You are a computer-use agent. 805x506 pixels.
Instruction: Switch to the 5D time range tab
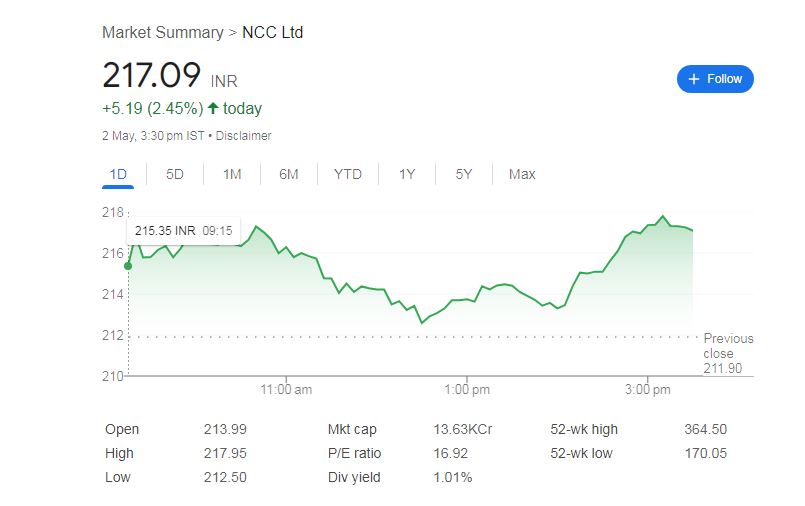(175, 174)
